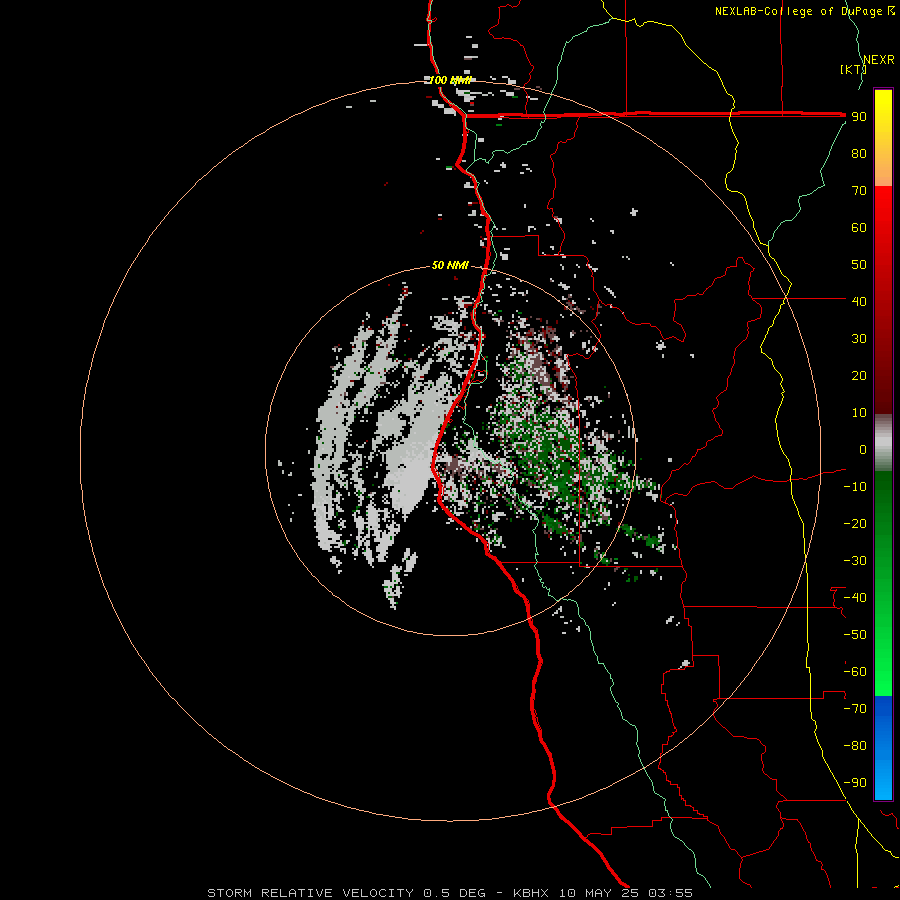Click the -30 value on velocity scale
This screenshot has height=900, width=900.
pos(855,561)
